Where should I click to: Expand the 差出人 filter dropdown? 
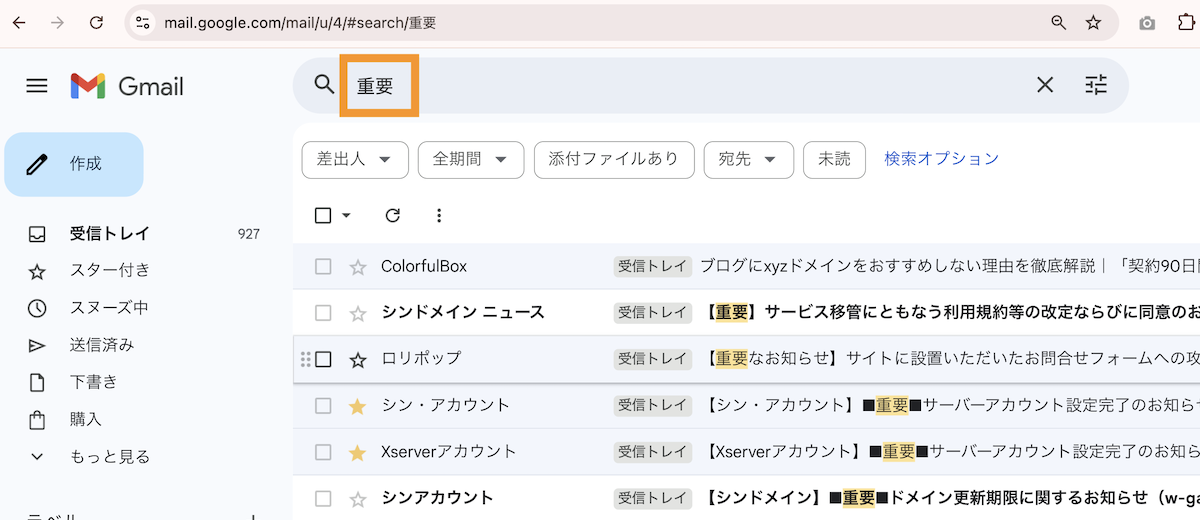pyautogui.click(x=355, y=159)
